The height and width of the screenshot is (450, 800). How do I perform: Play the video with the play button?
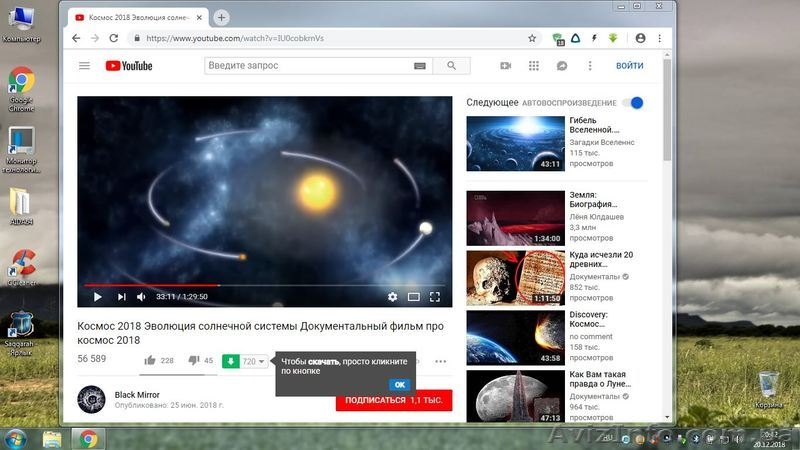(97, 297)
